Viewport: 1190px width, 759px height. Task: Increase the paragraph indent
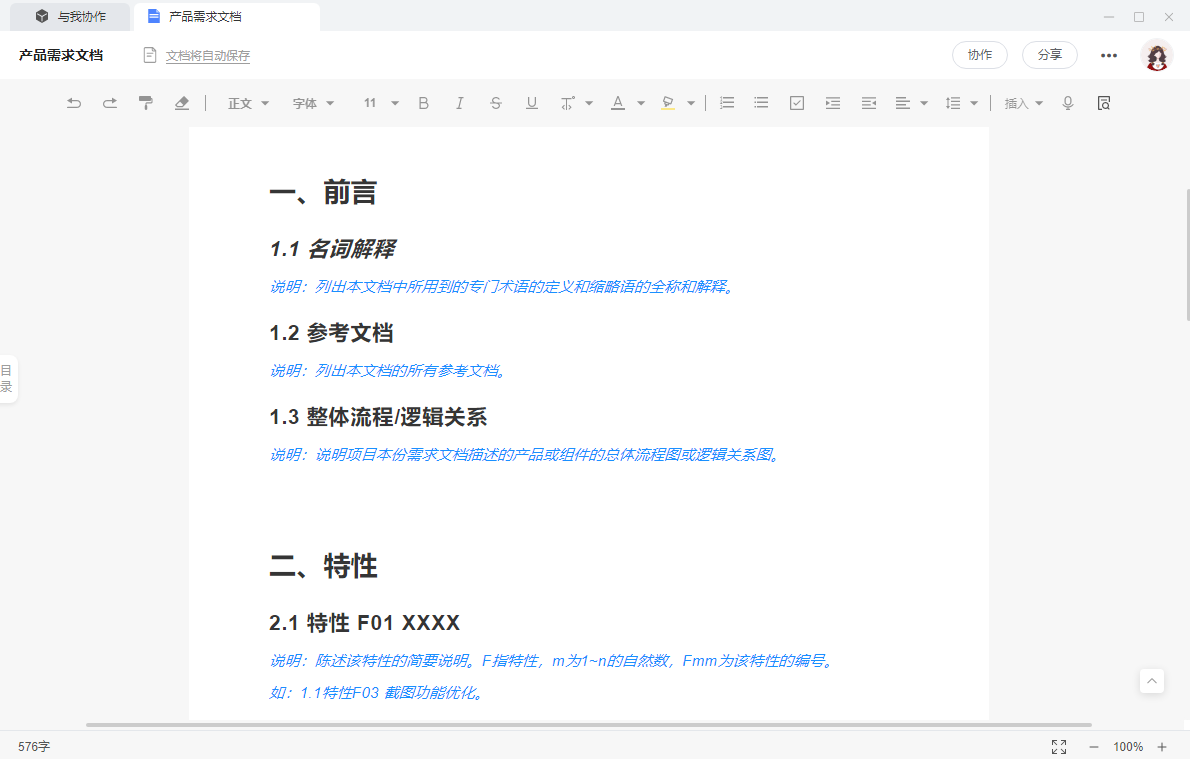pos(833,103)
